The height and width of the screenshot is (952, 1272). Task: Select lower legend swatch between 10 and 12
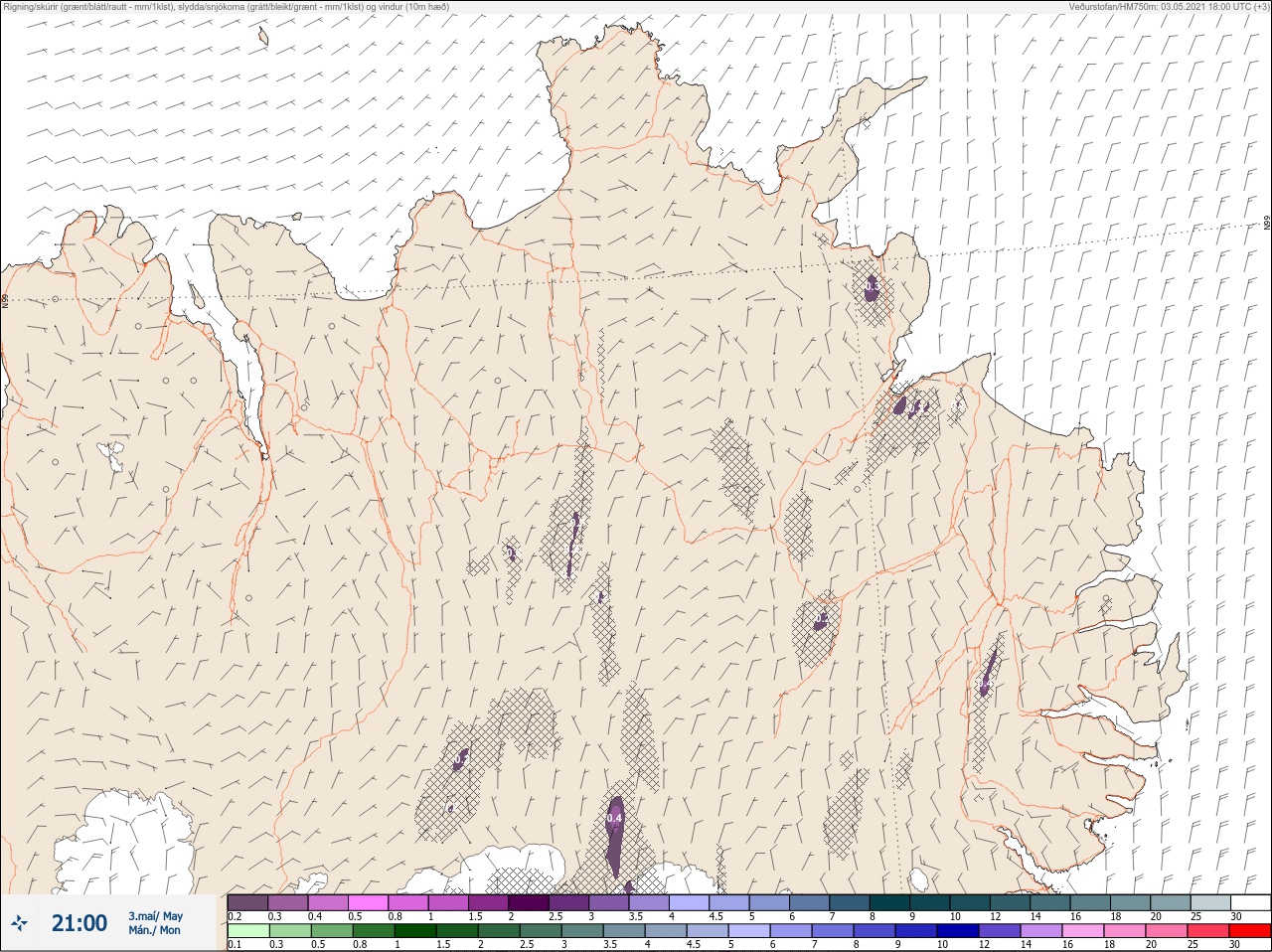(x=959, y=931)
